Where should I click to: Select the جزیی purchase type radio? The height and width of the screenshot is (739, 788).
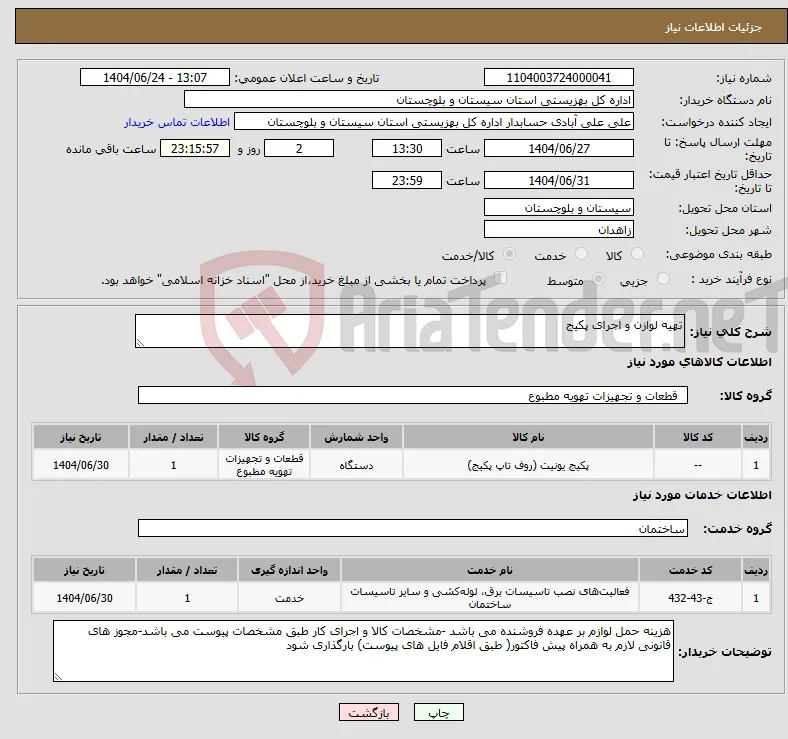click(x=663, y=279)
